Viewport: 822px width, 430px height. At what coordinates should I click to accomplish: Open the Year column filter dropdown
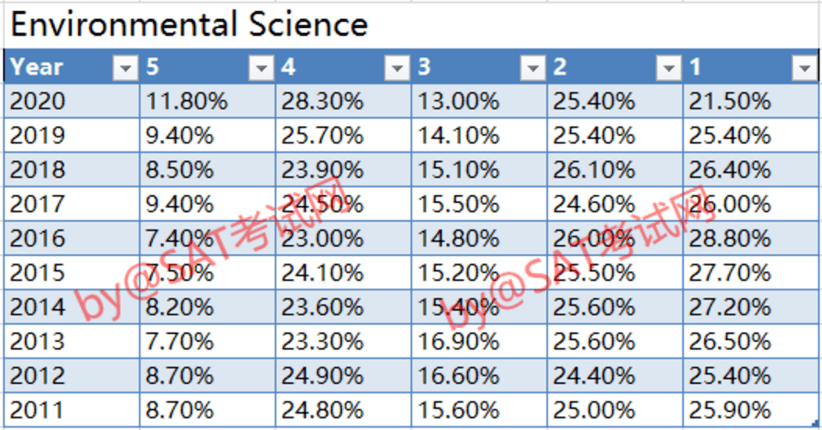tap(124, 68)
